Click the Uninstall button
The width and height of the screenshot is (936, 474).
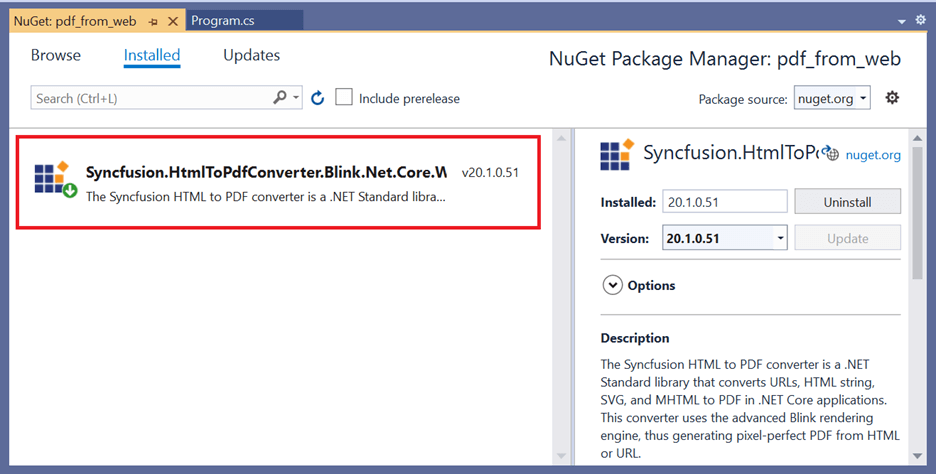point(847,202)
